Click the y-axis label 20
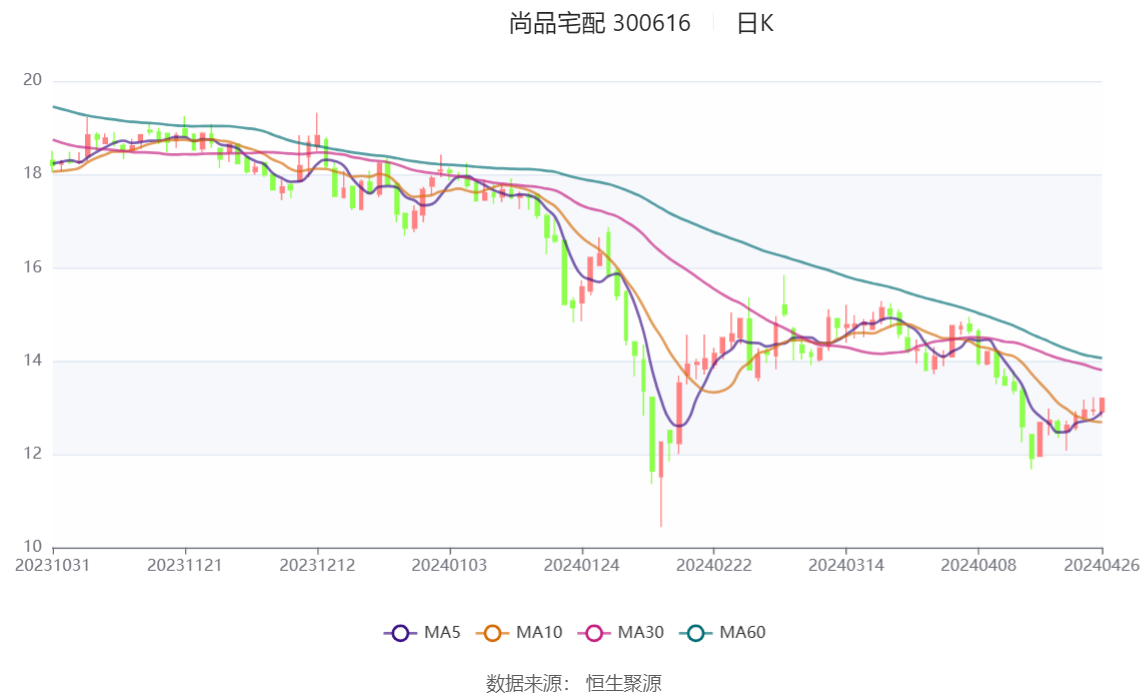Screen dimensions: 1148x699 33,80
